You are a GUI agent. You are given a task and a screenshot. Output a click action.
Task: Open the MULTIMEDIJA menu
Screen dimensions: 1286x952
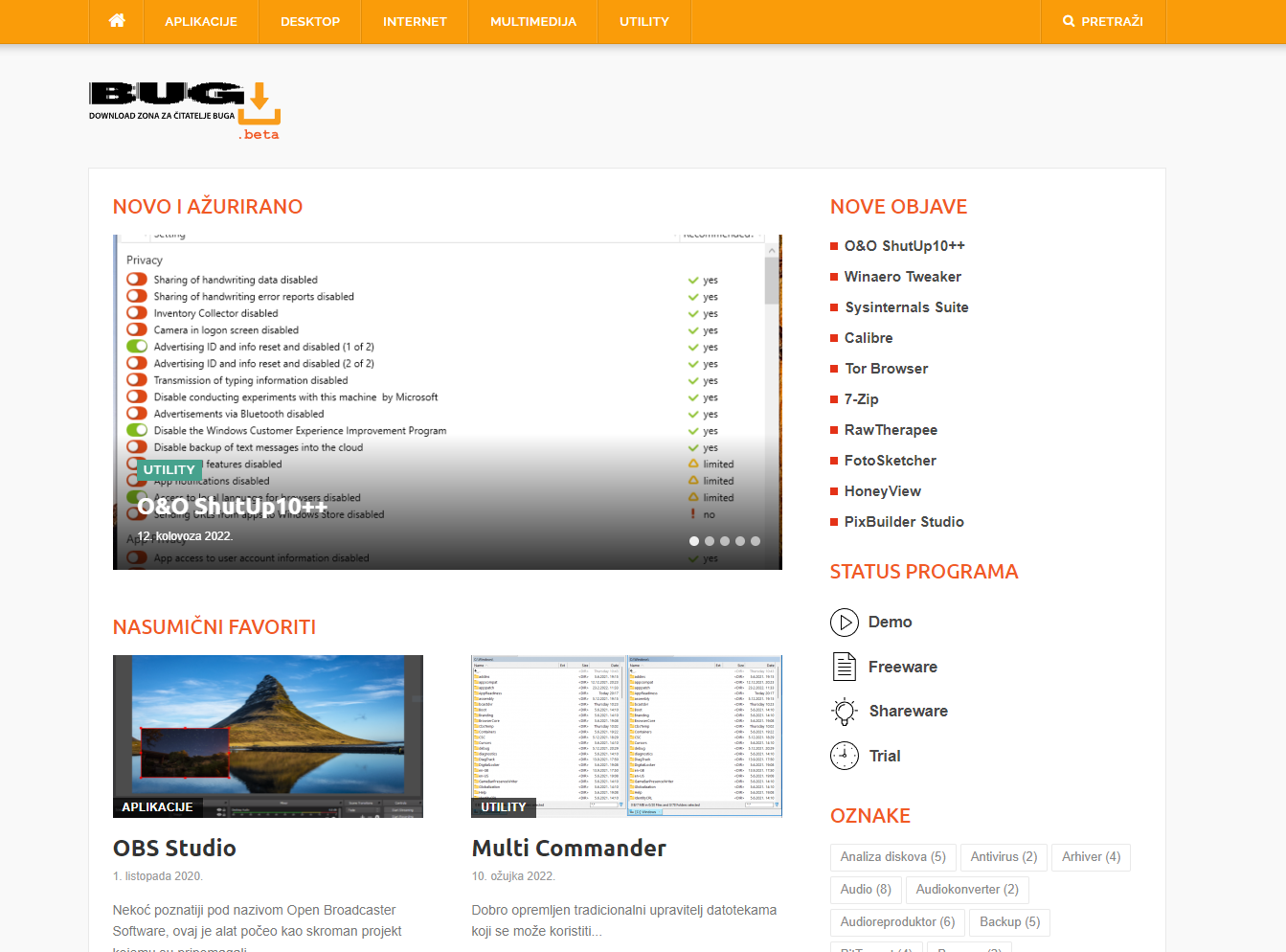click(x=533, y=21)
